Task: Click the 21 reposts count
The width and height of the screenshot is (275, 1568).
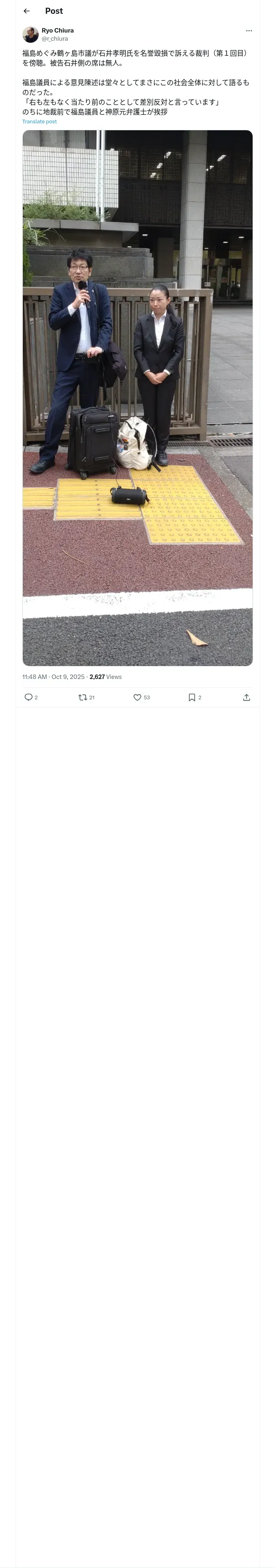Action: [92, 698]
